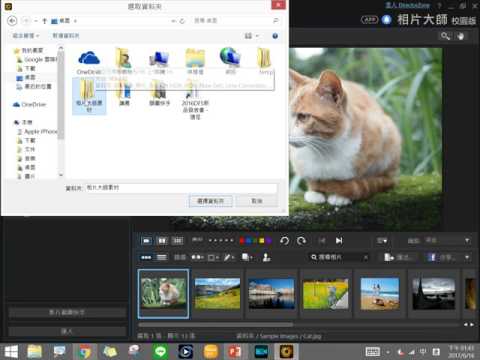Click the APP badge icon

click(369, 20)
